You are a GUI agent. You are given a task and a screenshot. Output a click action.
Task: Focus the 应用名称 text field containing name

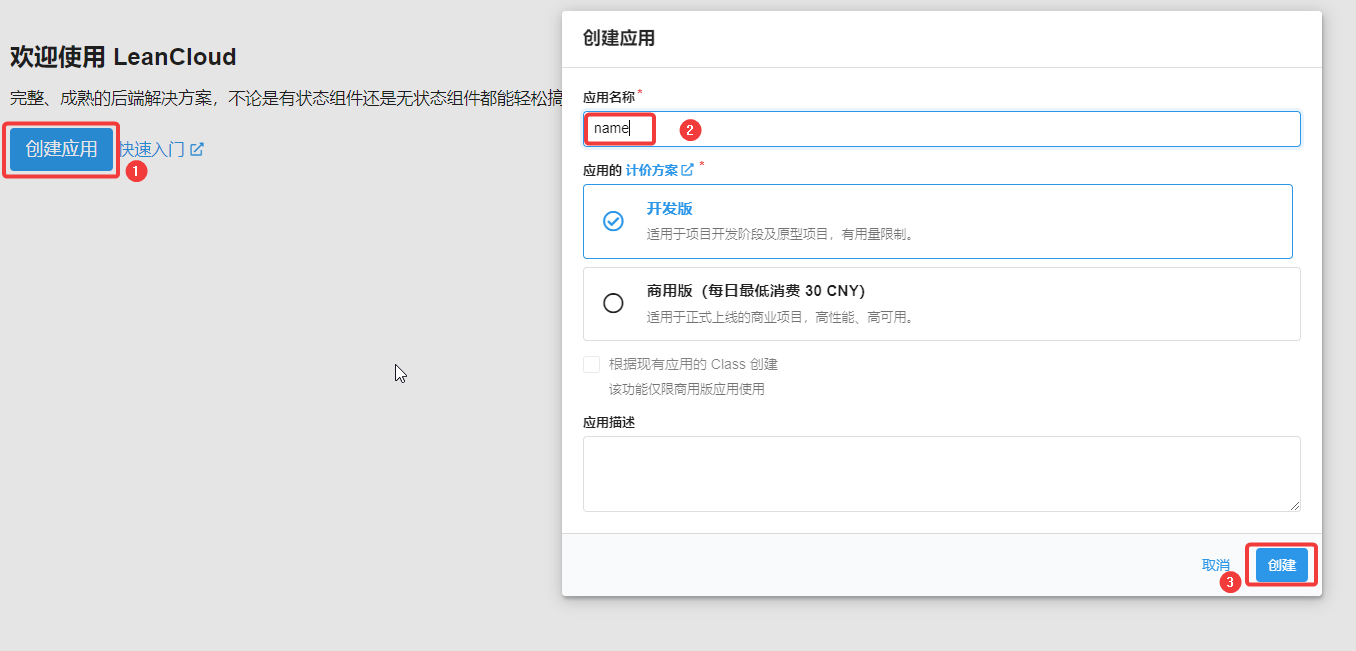coord(940,129)
